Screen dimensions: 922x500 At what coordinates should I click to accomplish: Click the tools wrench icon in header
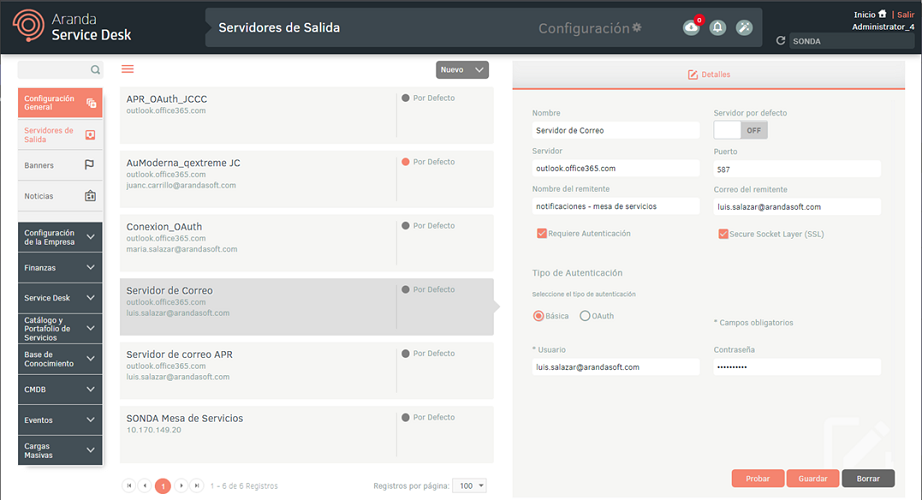click(x=744, y=27)
